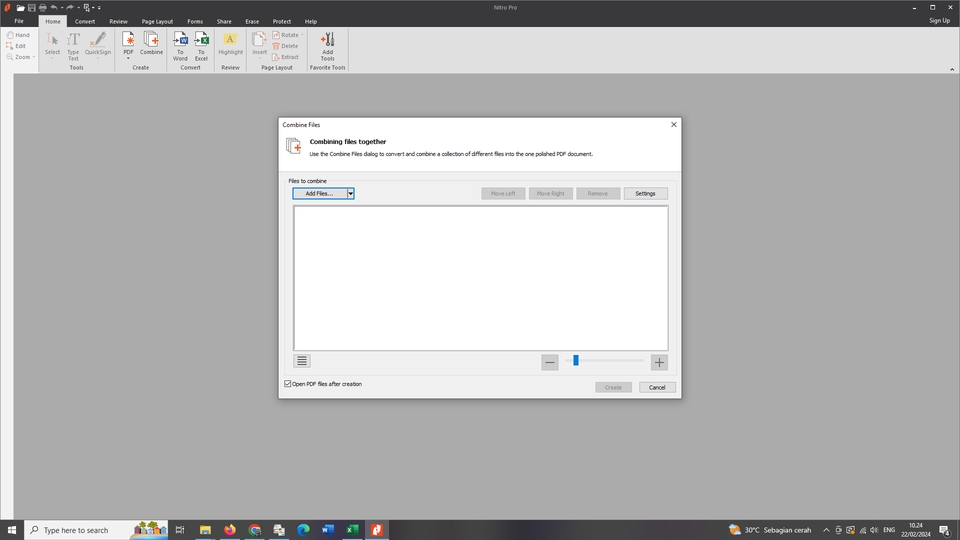Convert using the To Excel icon
This screenshot has width=960, height=540.
tap(201, 46)
